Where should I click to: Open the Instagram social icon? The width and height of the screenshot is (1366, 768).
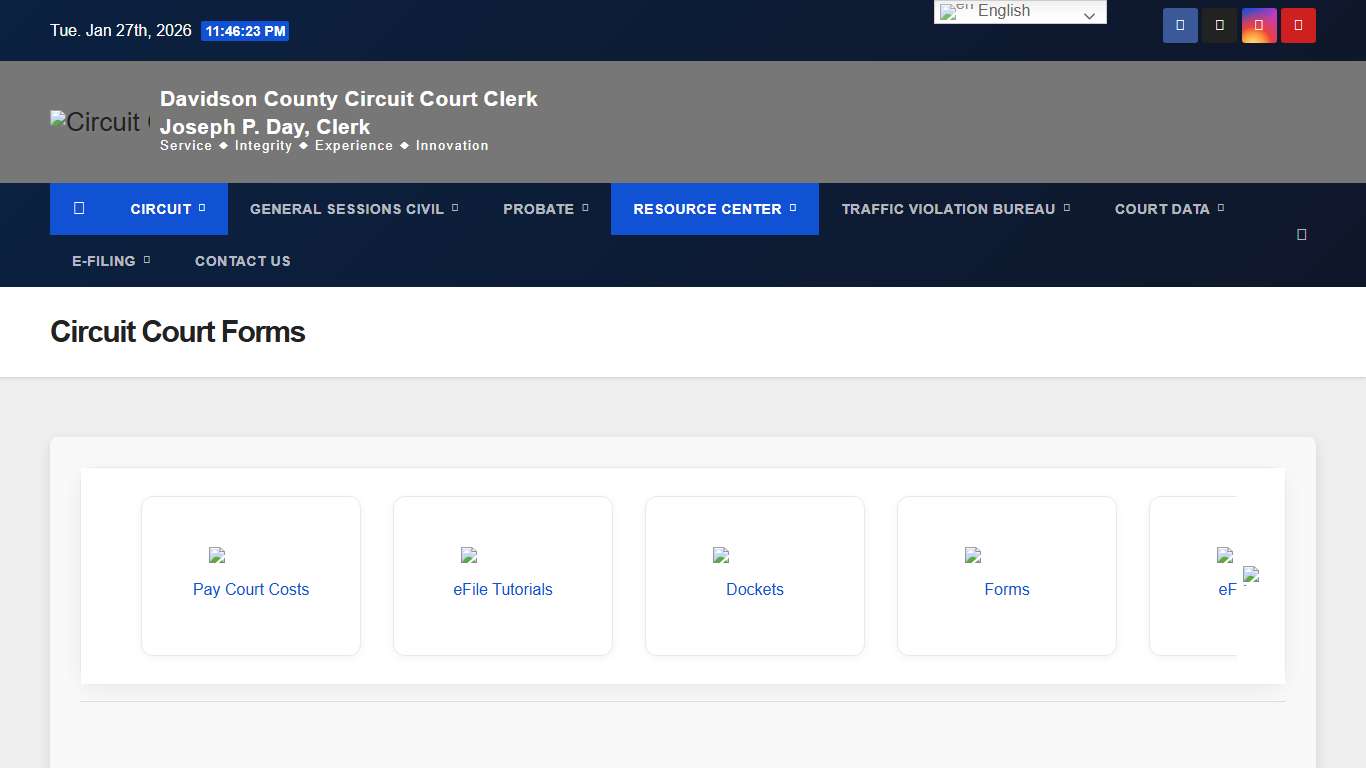pyautogui.click(x=1258, y=25)
